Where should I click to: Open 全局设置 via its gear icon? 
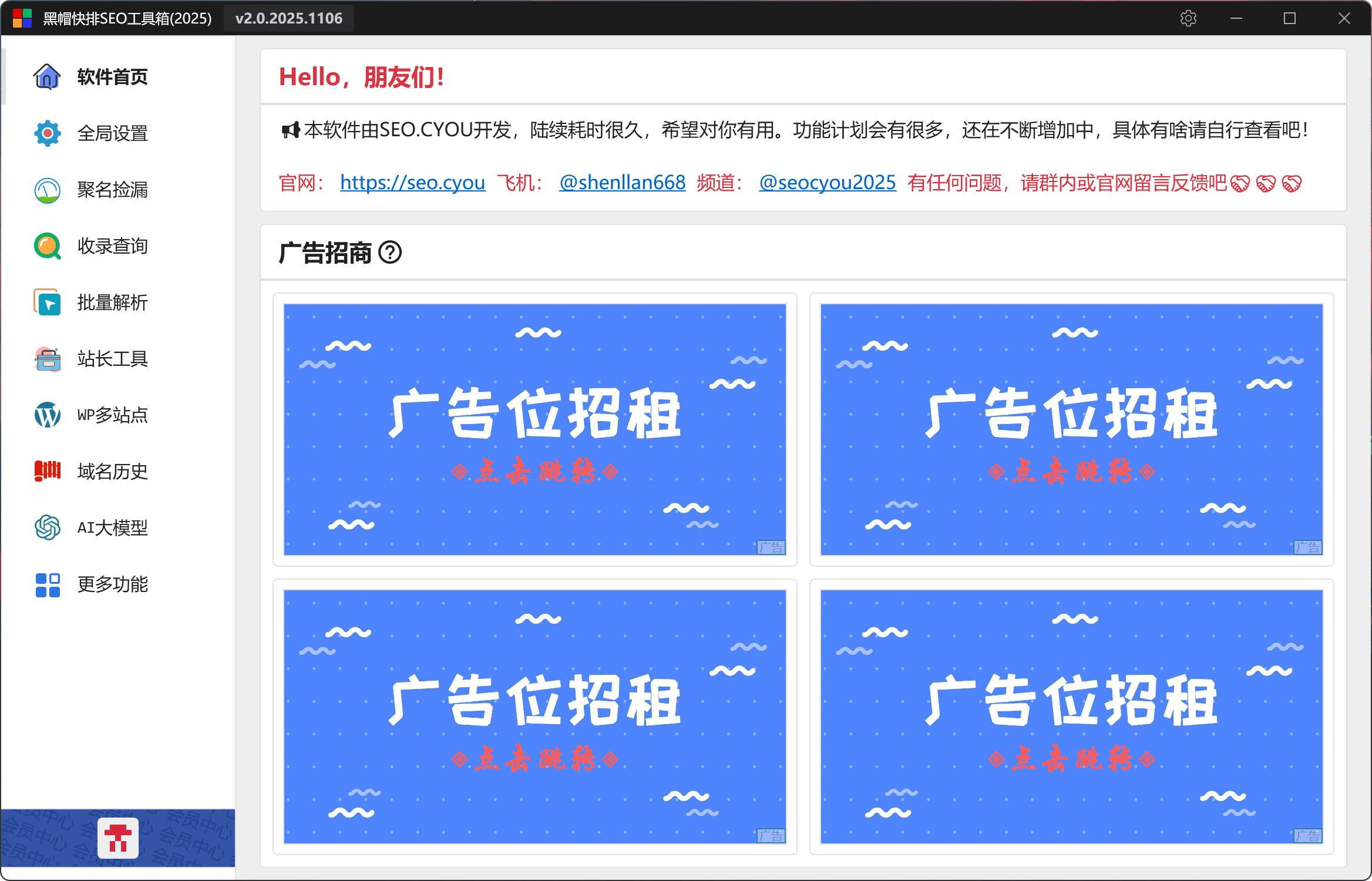(x=47, y=133)
